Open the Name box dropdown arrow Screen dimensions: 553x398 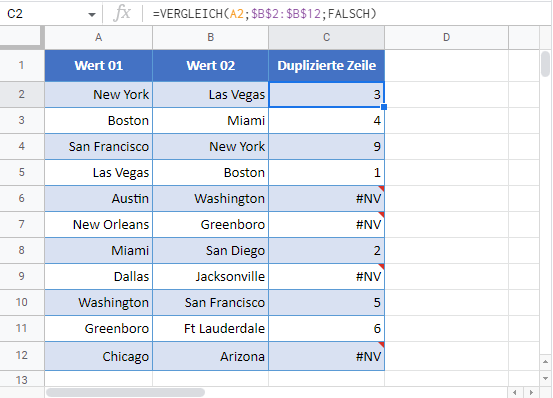coord(92,14)
